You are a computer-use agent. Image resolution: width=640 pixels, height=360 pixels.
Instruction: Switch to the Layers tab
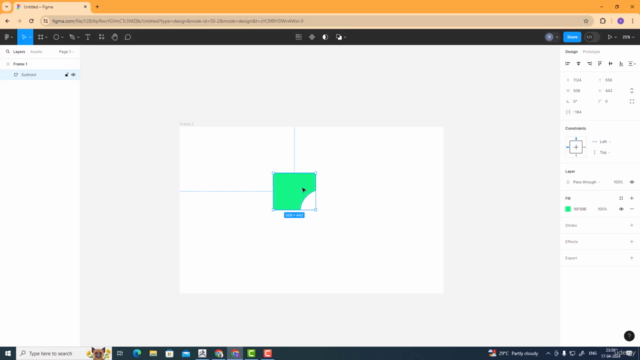(x=19, y=52)
